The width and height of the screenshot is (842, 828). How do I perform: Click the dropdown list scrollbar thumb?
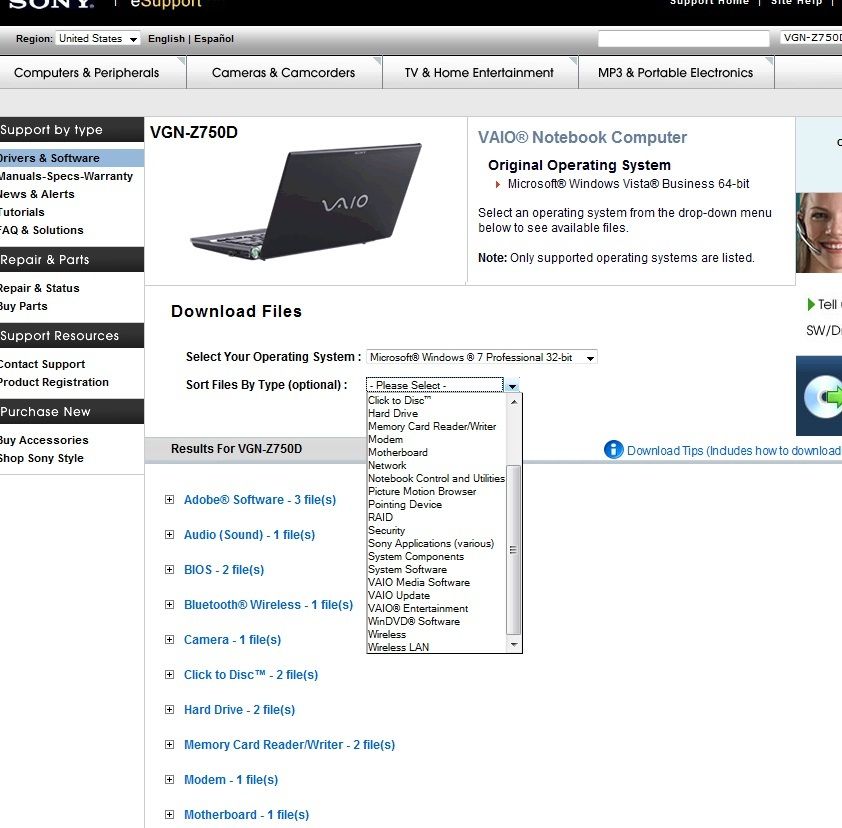tap(514, 549)
